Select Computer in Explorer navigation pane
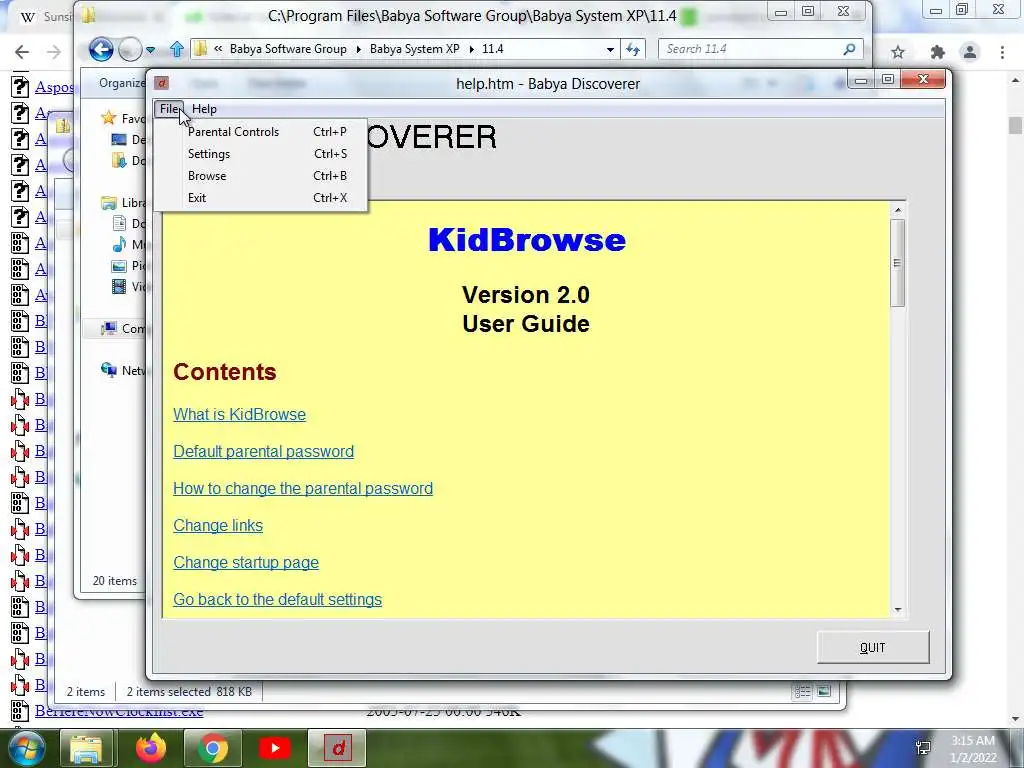 pos(123,328)
